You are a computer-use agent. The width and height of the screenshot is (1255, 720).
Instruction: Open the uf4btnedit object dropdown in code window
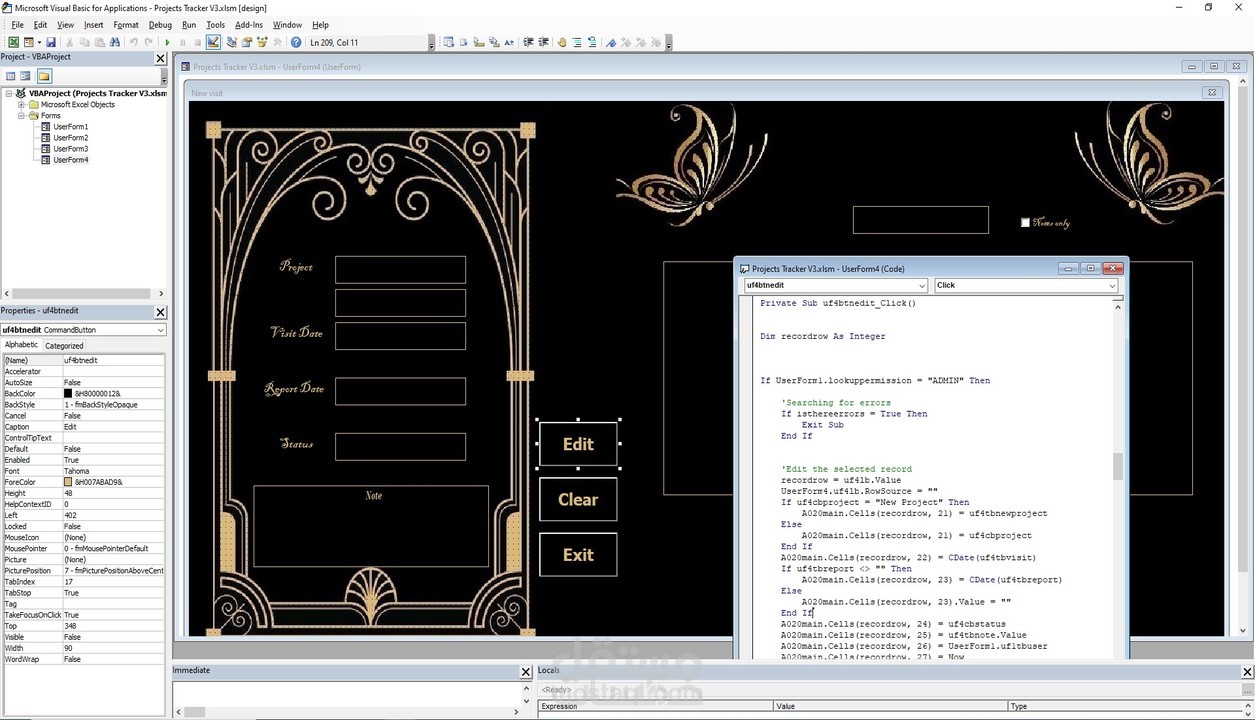click(x=921, y=285)
